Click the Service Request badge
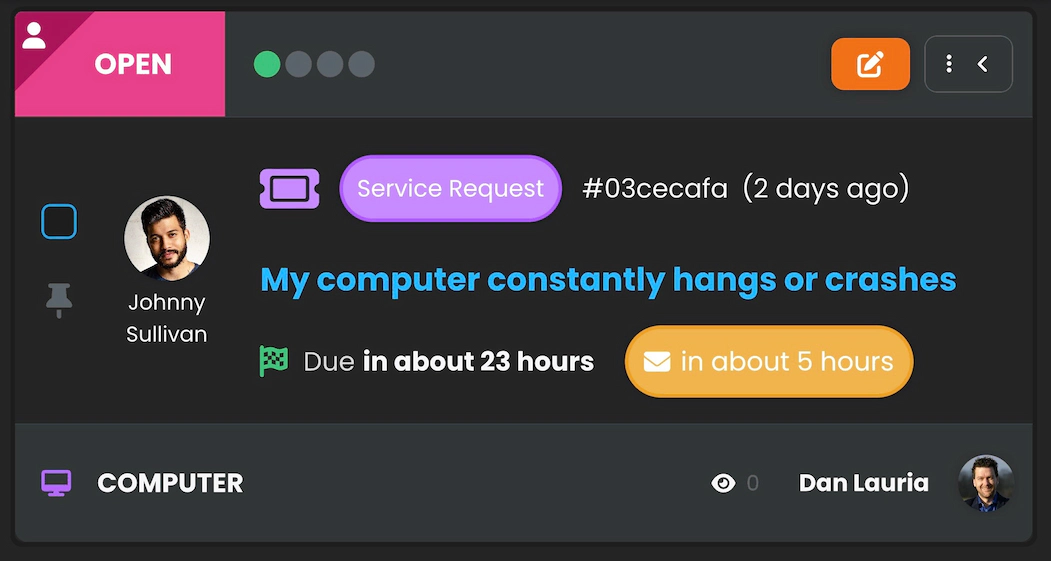Image resolution: width=1051 pixels, height=561 pixels. click(450, 188)
